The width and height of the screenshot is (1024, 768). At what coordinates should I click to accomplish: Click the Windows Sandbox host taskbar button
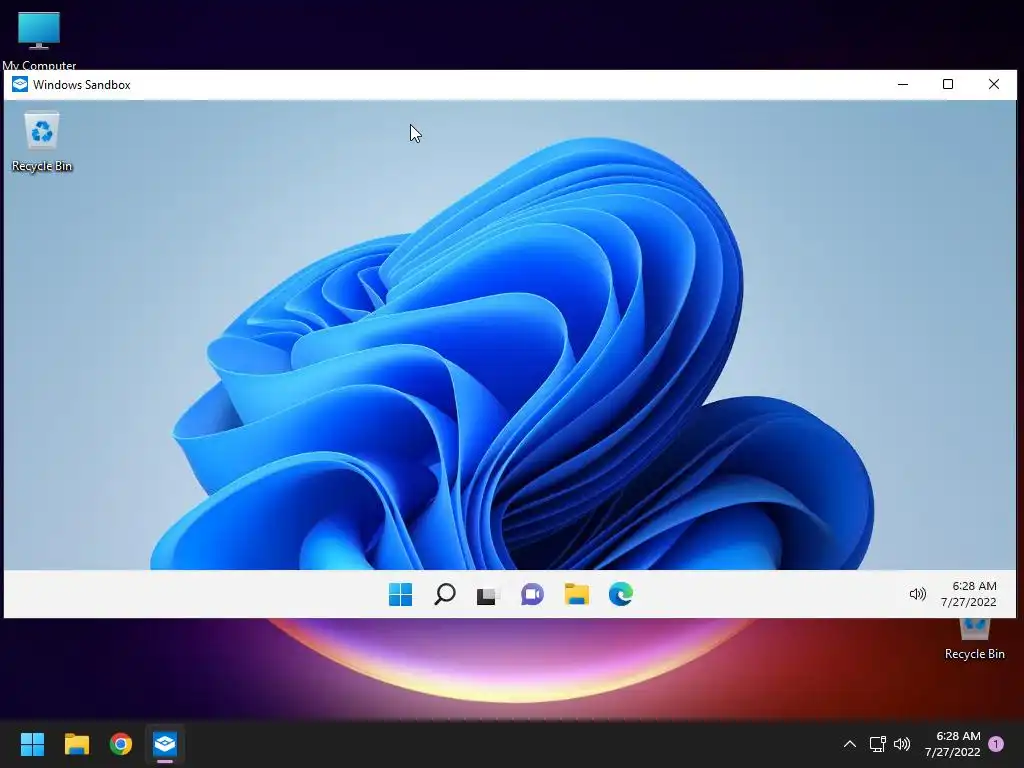165,744
